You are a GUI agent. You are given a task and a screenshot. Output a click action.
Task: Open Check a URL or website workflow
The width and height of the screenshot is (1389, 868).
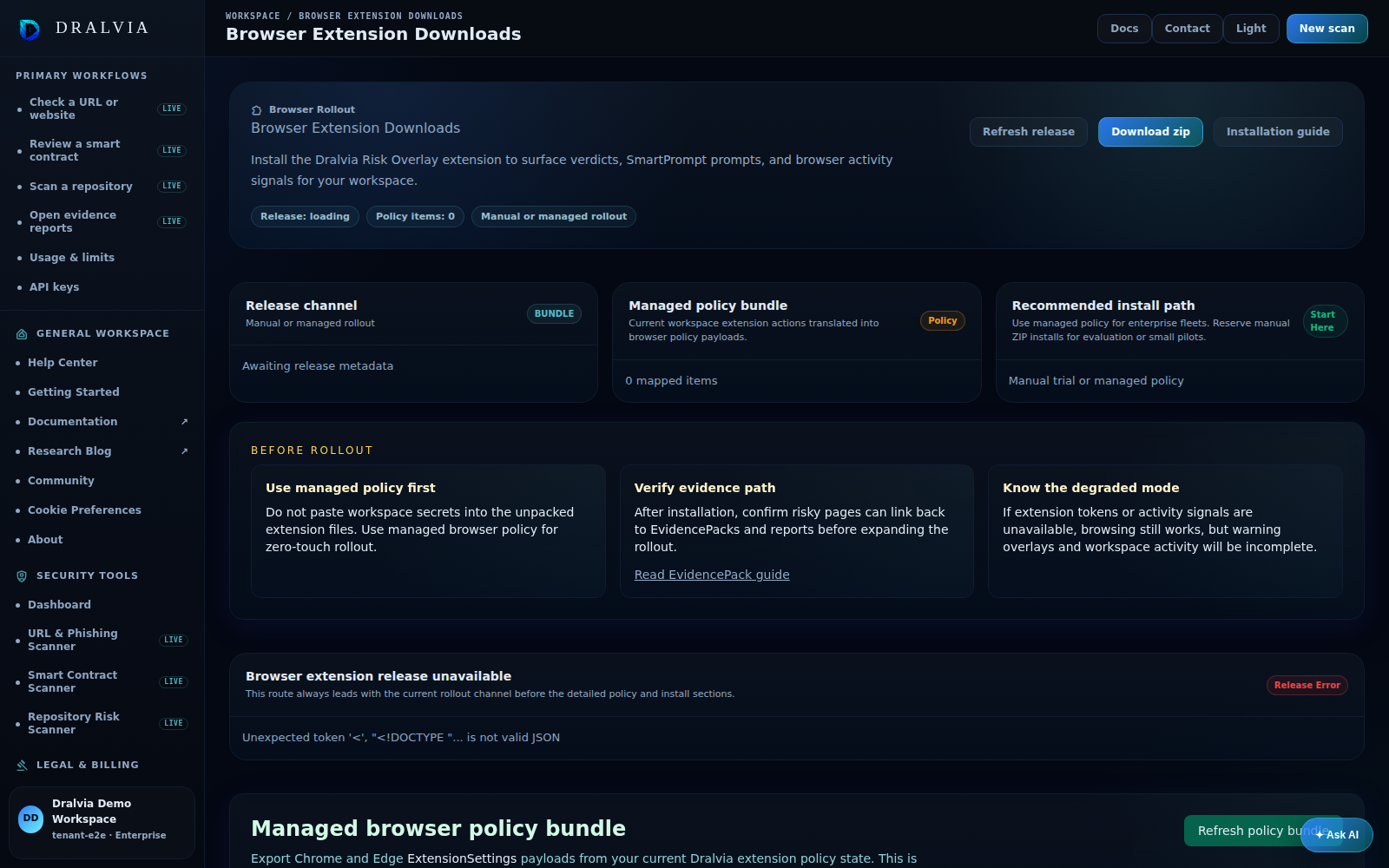(x=102, y=108)
